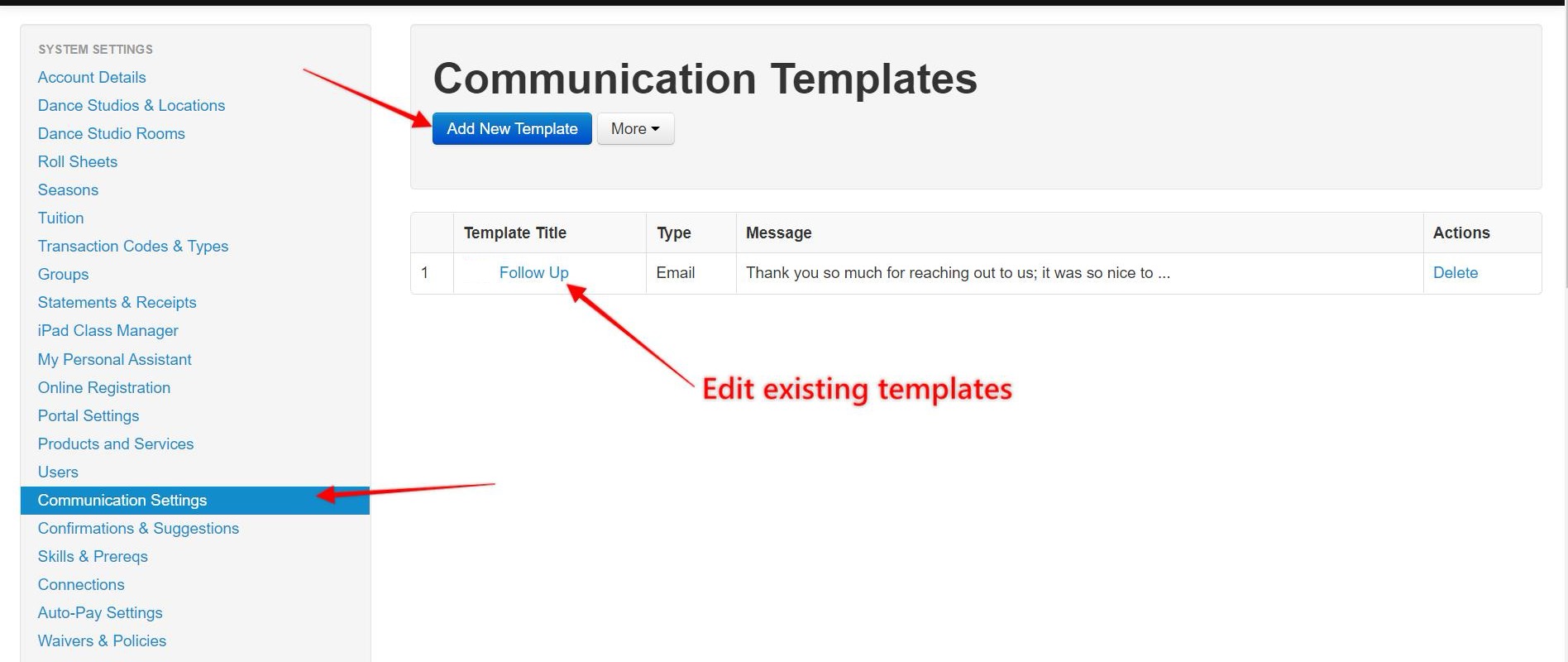Image resolution: width=1568 pixels, height=662 pixels.
Task: Select Transaction Codes & Types
Action: click(132, 246)
